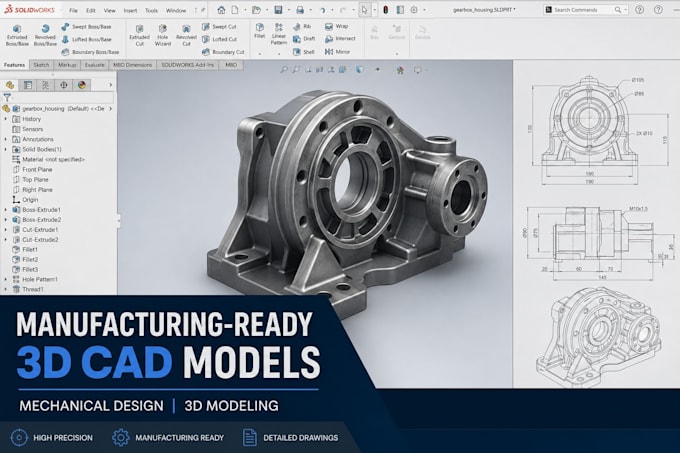Open the Linear Pattern dropdown arrow
This screenshot has height=453, width=680.
coord(279,54)
